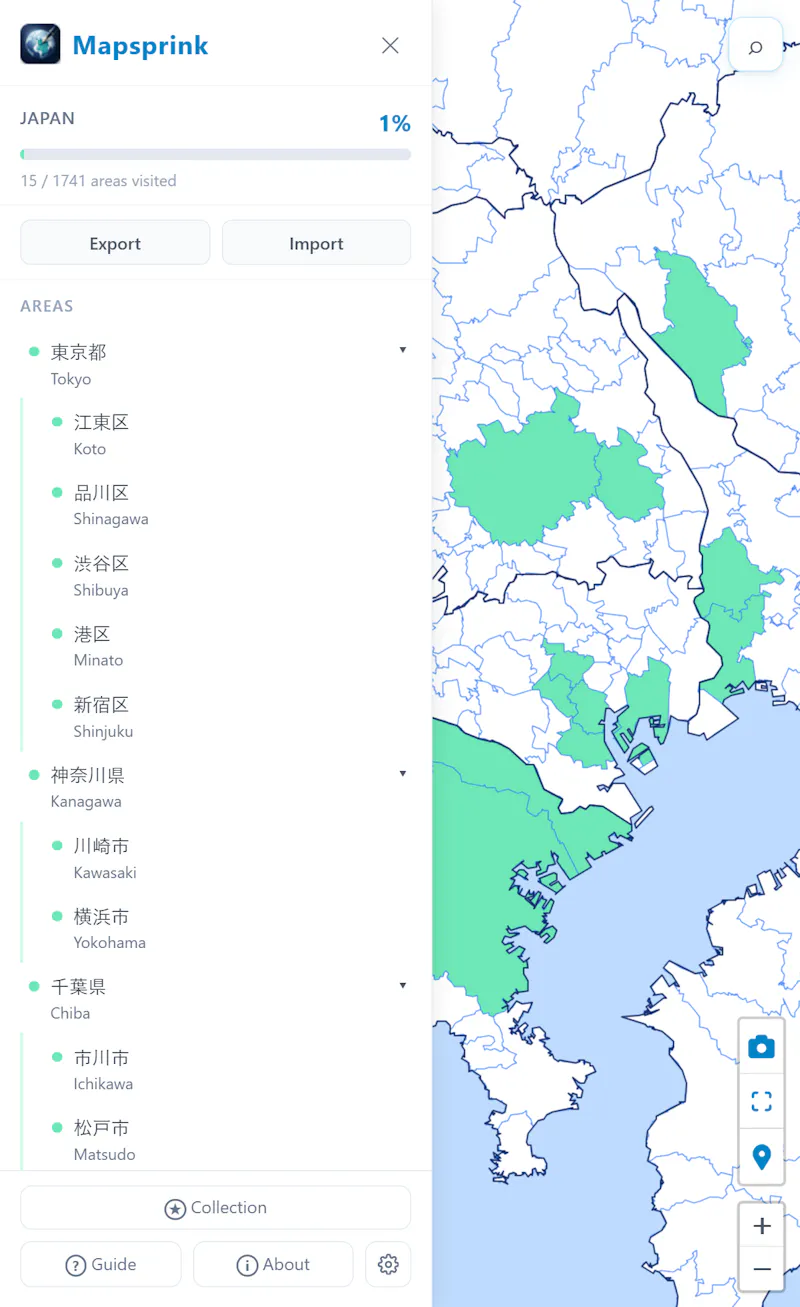Select 東京都 Tokyo prefecture row
This screenshot has width=800, height=1307.
click(215, 365)
